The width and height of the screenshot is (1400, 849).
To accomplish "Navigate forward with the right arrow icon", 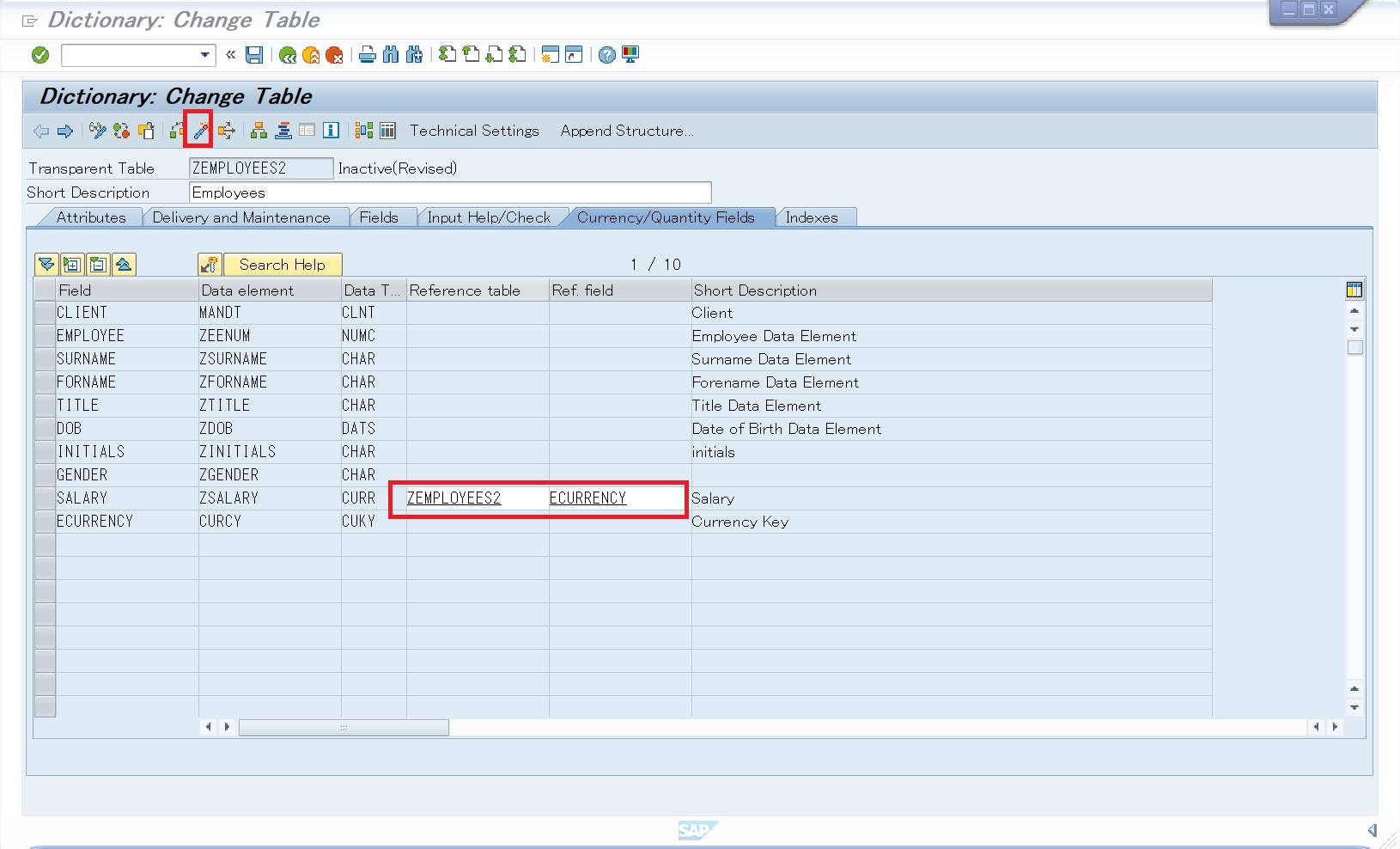I will point(65,131).
